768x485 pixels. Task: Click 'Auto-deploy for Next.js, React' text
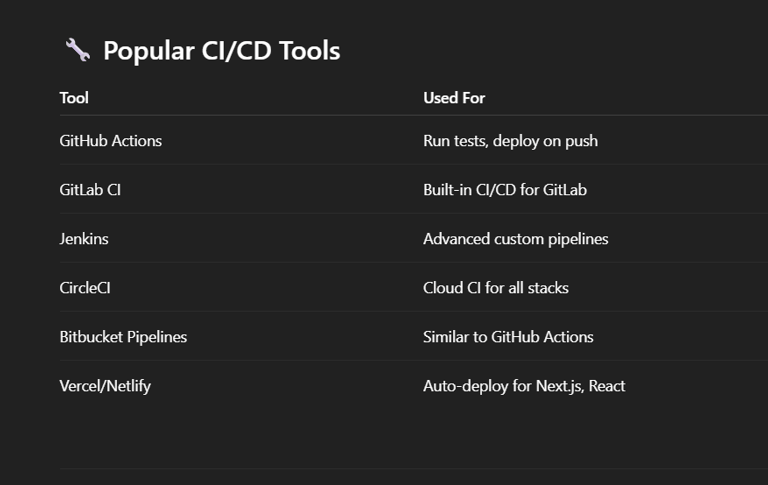click(x=524, y=386)
